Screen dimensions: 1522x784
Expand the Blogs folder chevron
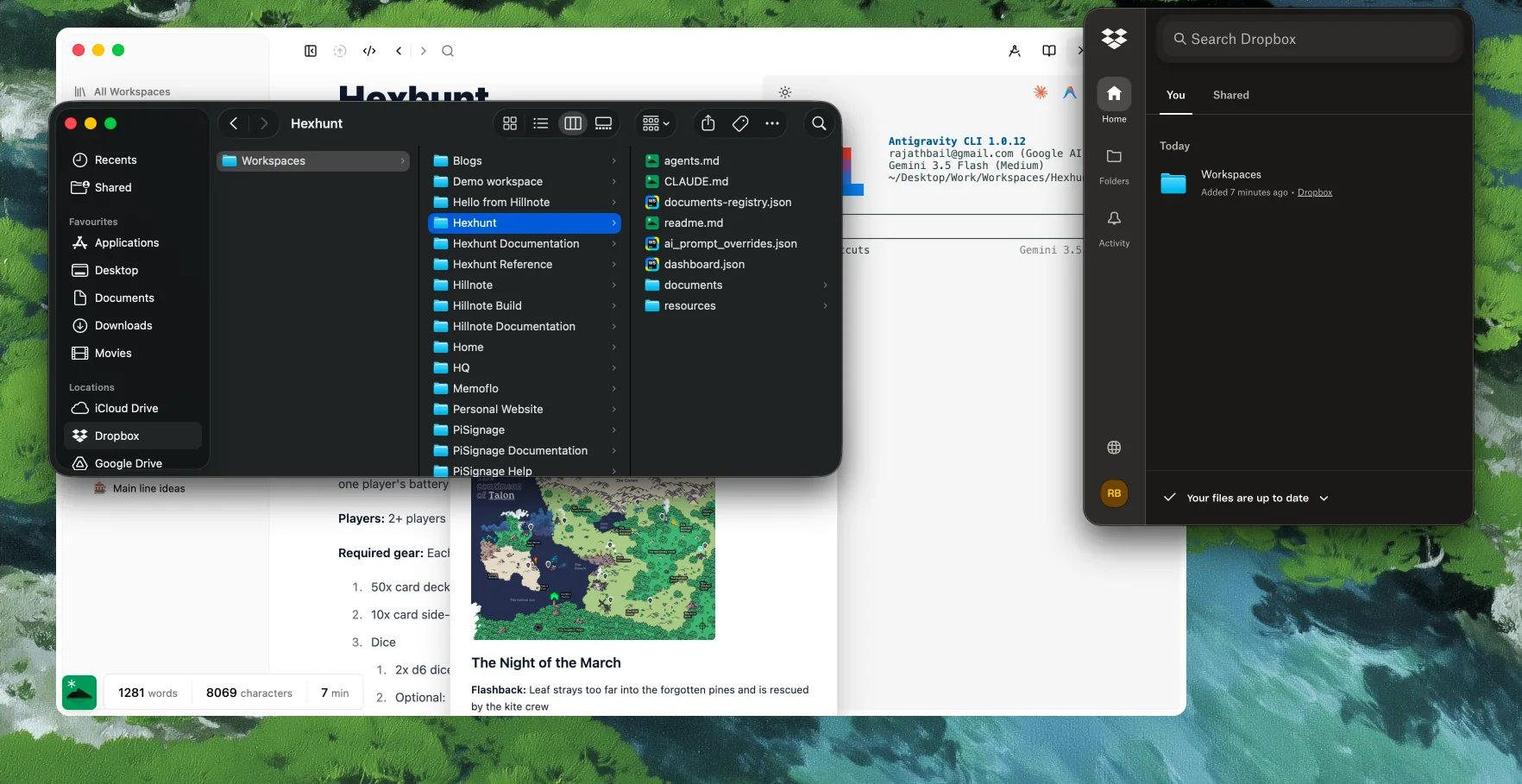(613, 160)
